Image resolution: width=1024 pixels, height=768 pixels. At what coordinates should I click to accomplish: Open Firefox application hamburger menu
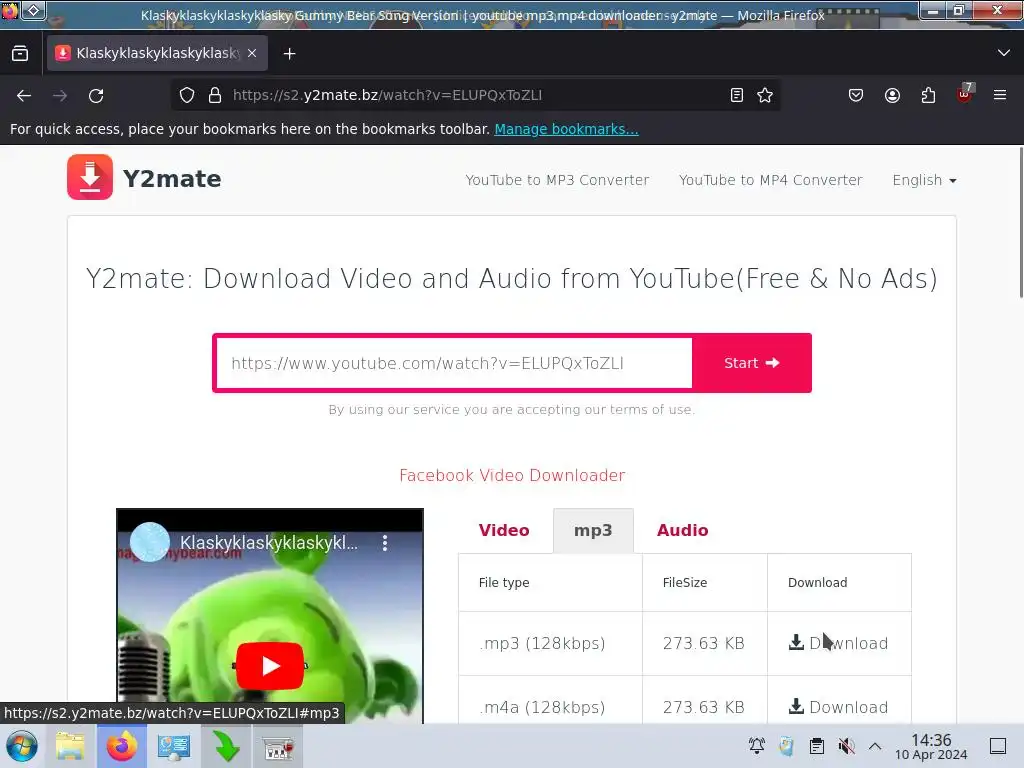coord(1000,95)
